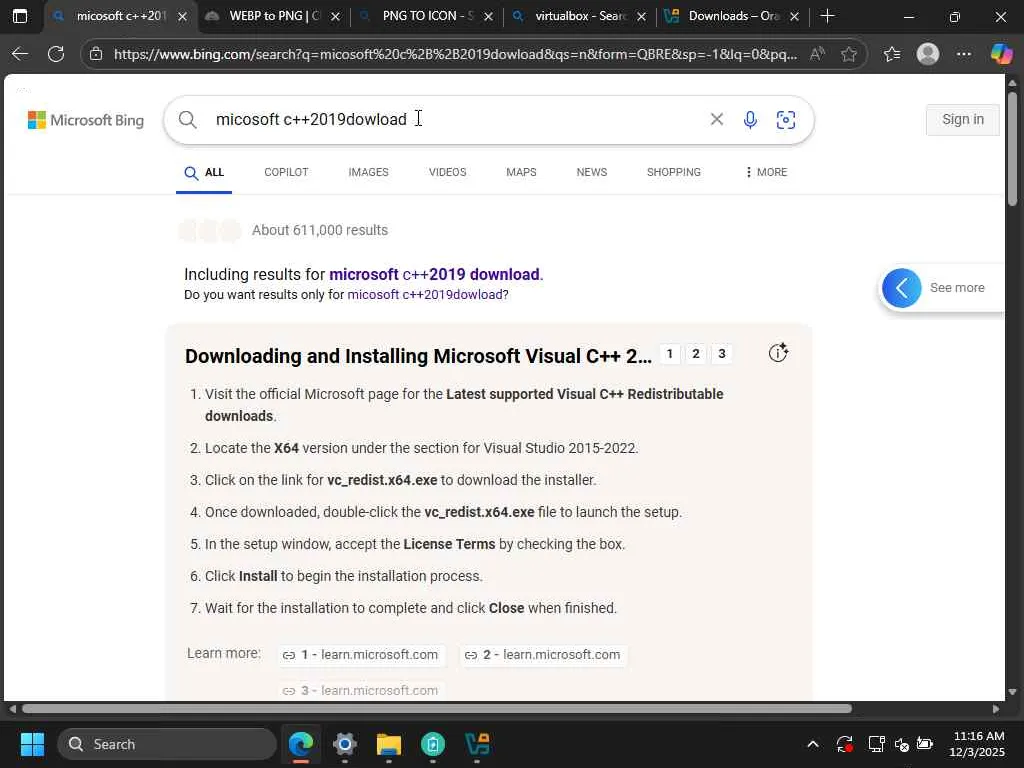Select the VIDEOS search tab
Image resolution: width=1024 pixels, height=768 pixels.
coord(447,172)
